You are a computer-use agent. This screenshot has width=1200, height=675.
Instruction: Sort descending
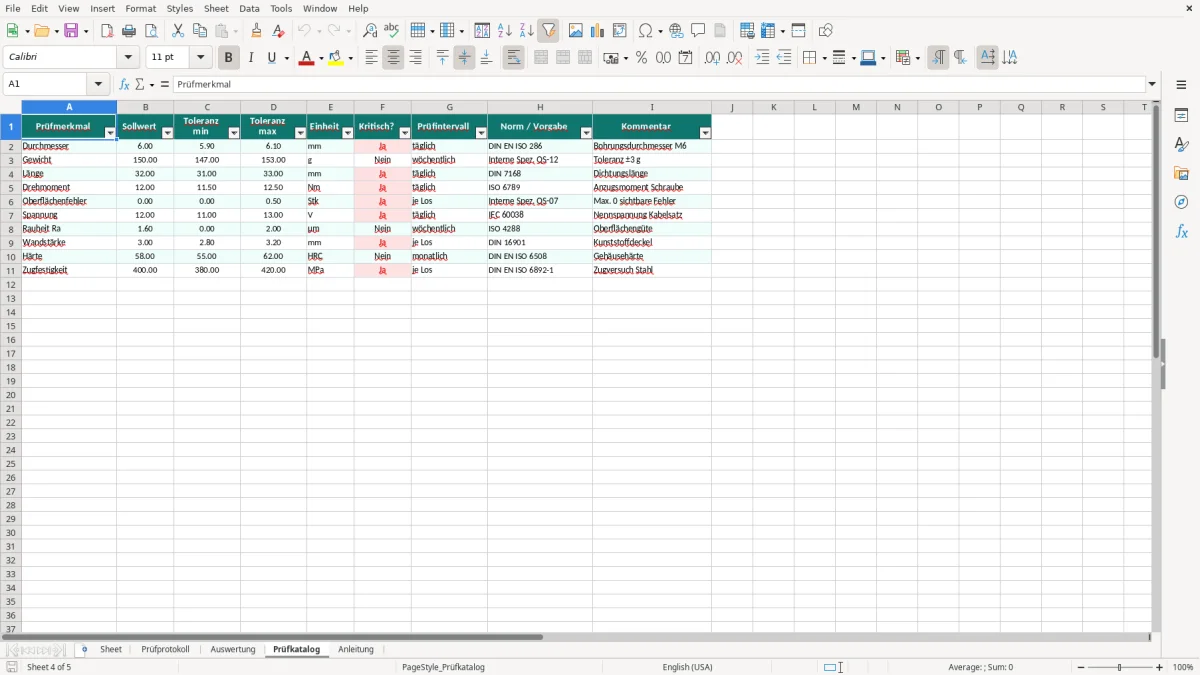[526, 31]
